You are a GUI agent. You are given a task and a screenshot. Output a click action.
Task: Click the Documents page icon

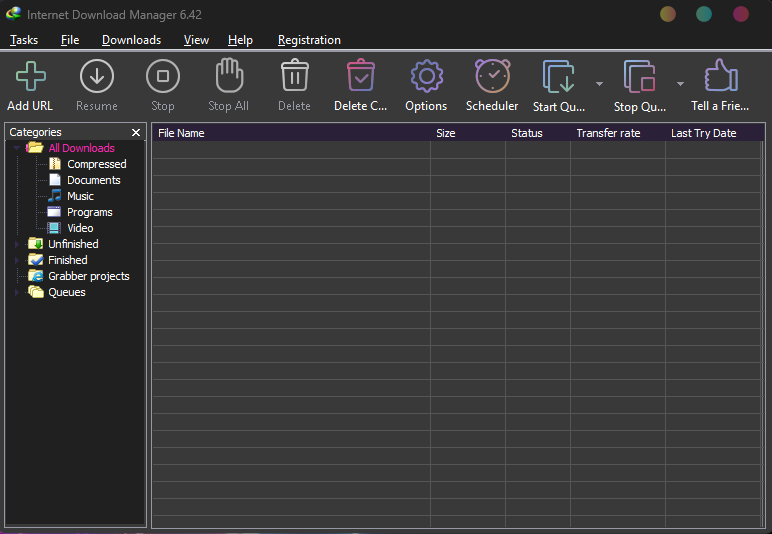[x=55, y=180]
